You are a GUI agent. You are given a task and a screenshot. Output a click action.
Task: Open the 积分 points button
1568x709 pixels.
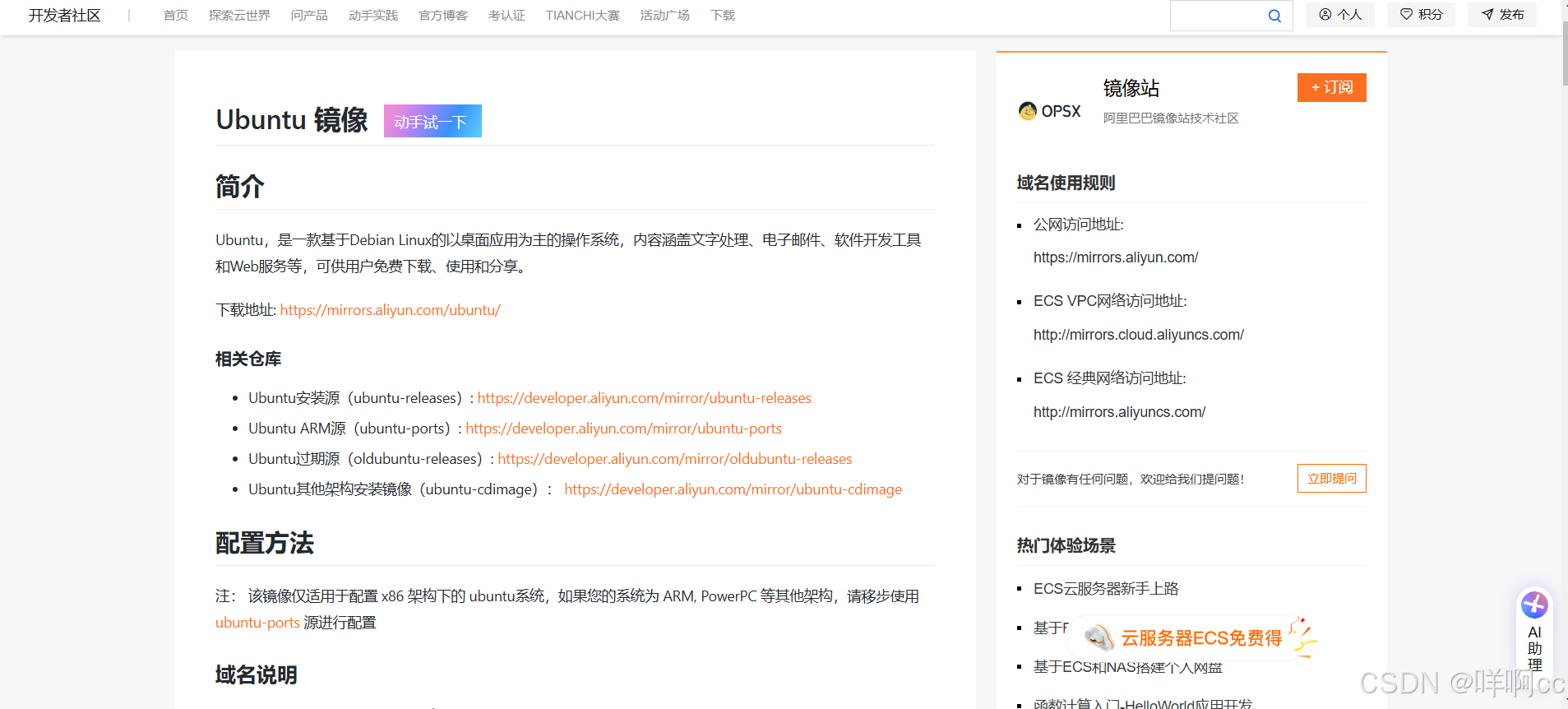1421,15
